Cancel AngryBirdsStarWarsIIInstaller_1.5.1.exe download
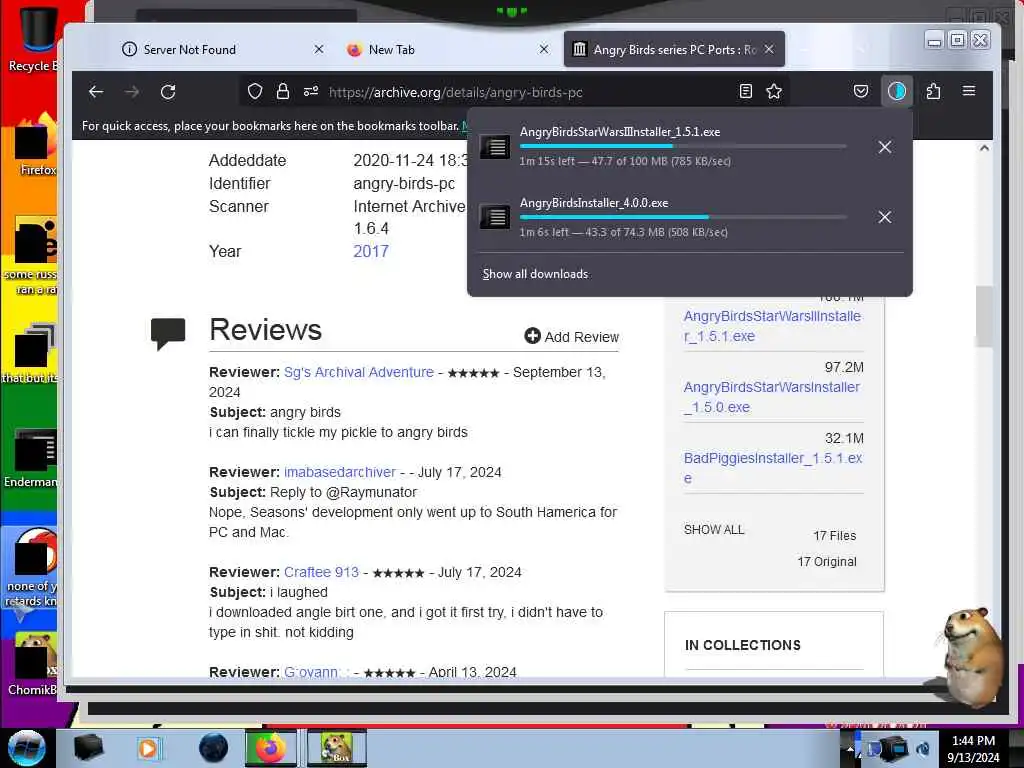1024x768 pixels. [x=885, y=147]
